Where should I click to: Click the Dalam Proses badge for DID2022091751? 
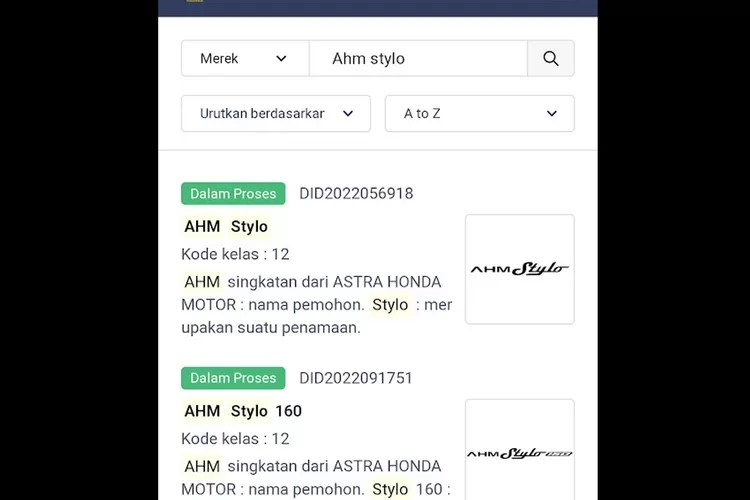coord(233,378)
